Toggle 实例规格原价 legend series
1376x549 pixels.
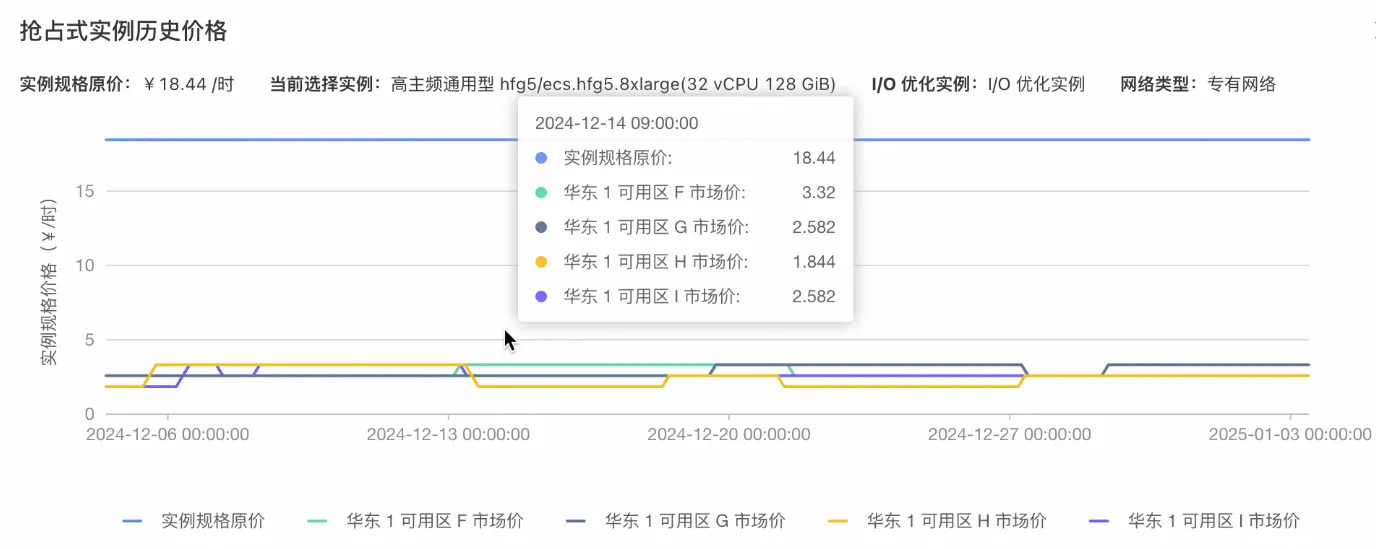[x=193, y=521]
